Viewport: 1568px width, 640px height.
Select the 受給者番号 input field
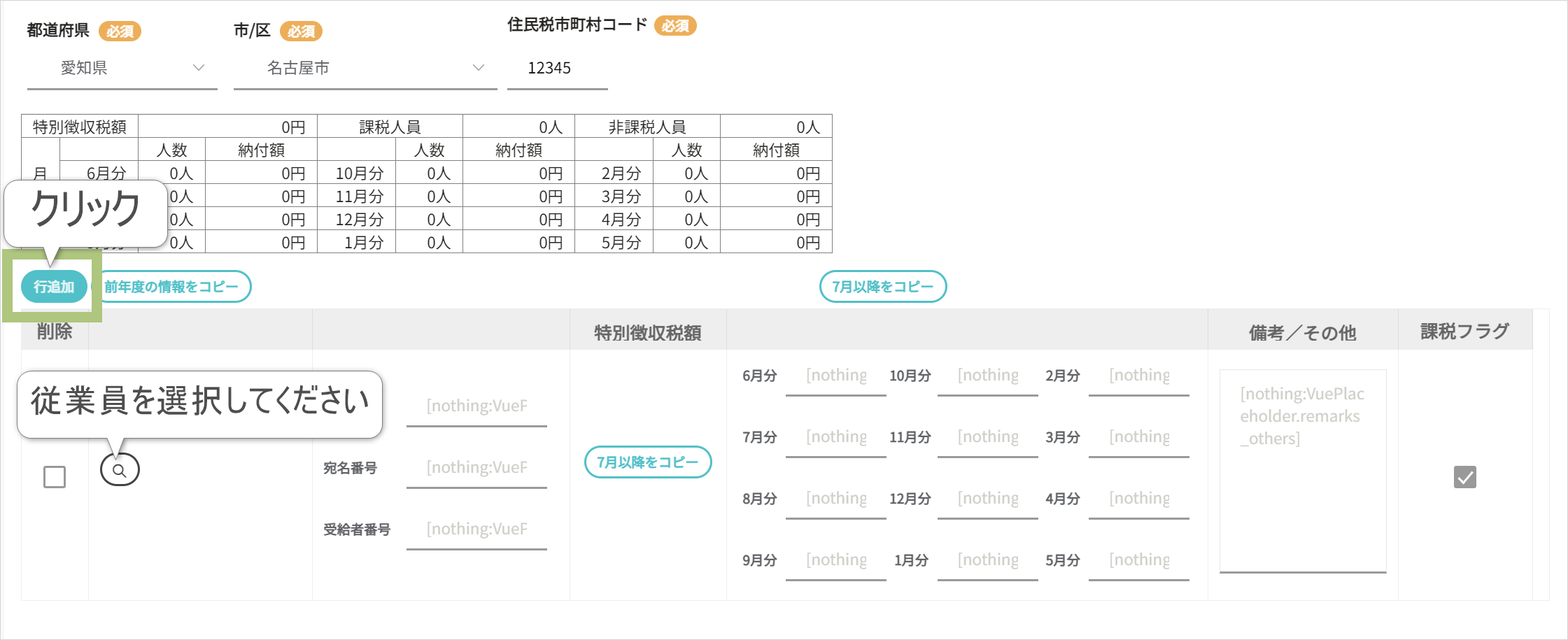coord(476,529)
